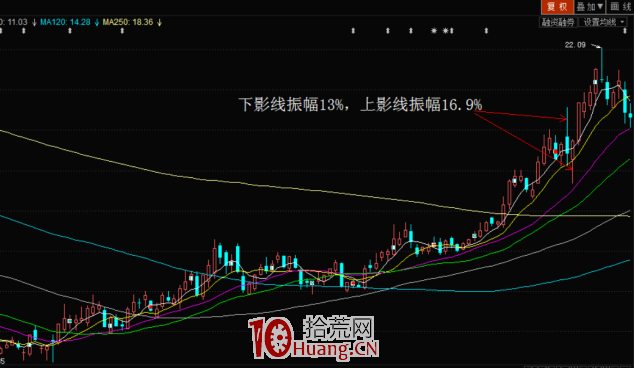Expand the 设置均线 moving average dropdown
Screen dimensions: 635x368
[603, 22]
